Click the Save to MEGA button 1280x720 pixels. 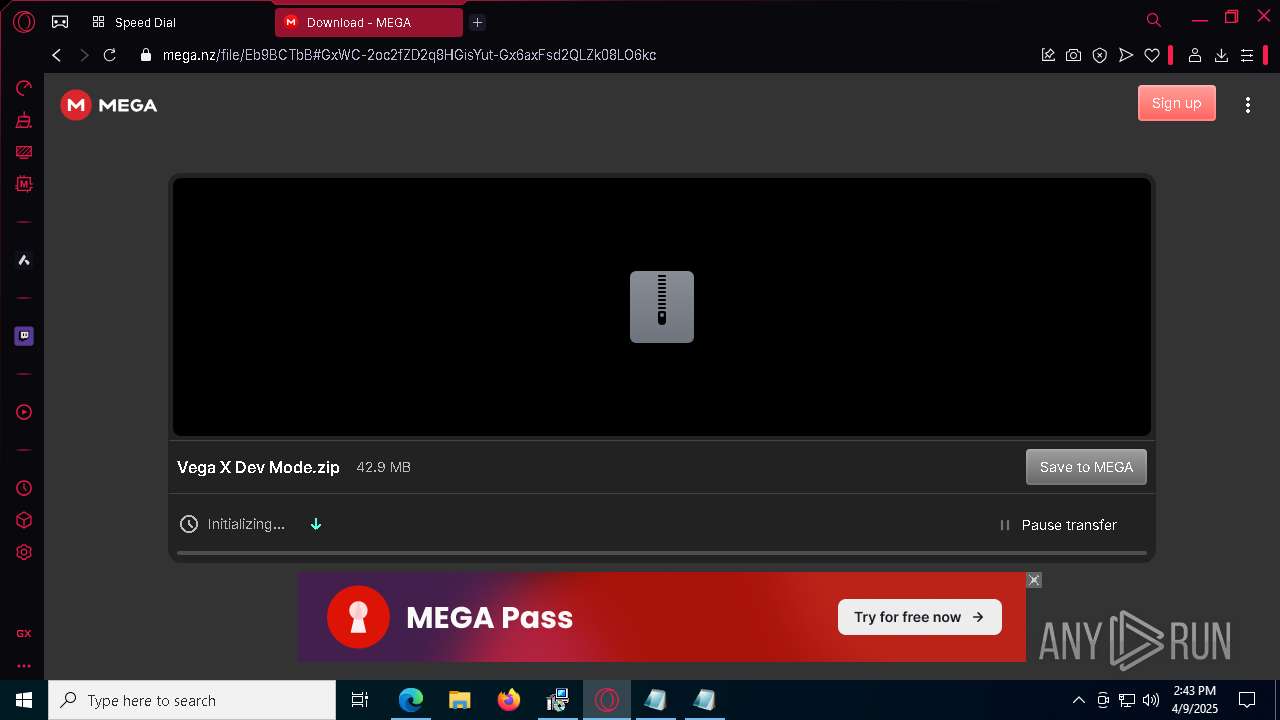point(1086,467)
